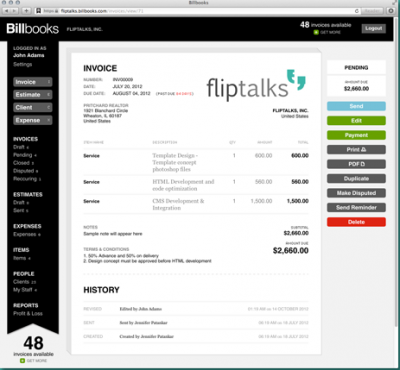
Task: Expand the Invoice dropdown button
Action: point(33,82)
